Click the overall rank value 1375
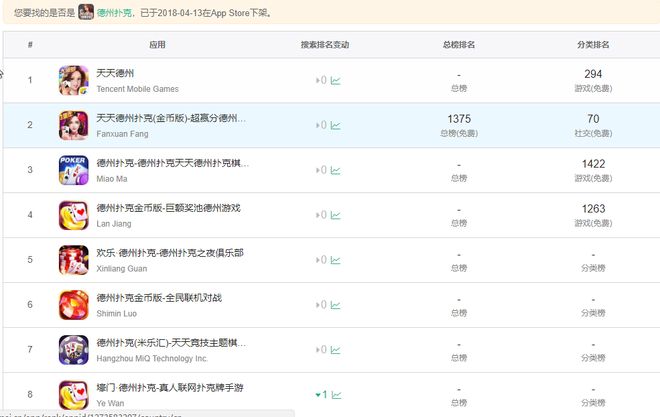 click(459, 119)
